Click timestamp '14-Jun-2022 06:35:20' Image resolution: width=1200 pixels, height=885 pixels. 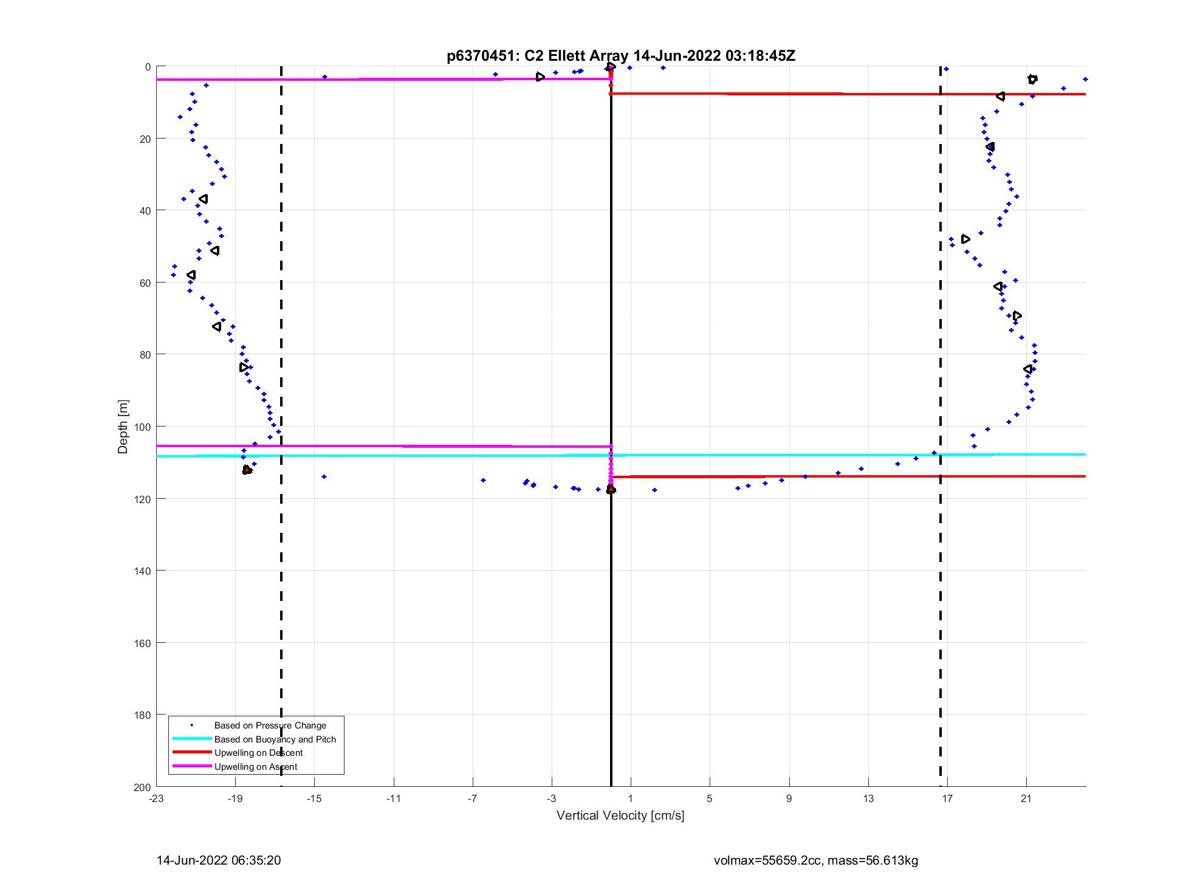(218, 860)
